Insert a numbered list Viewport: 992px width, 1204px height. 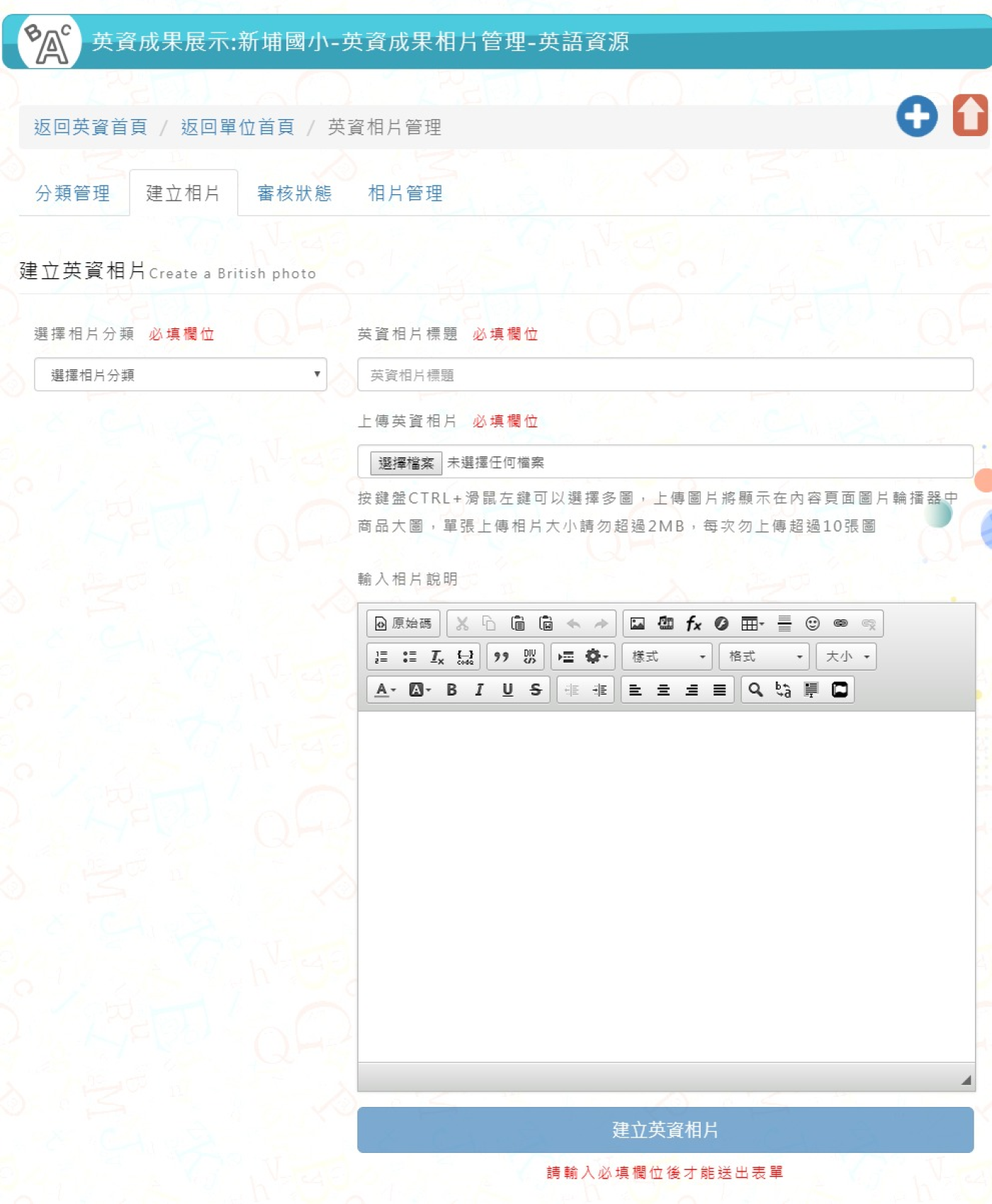point(381,657)
